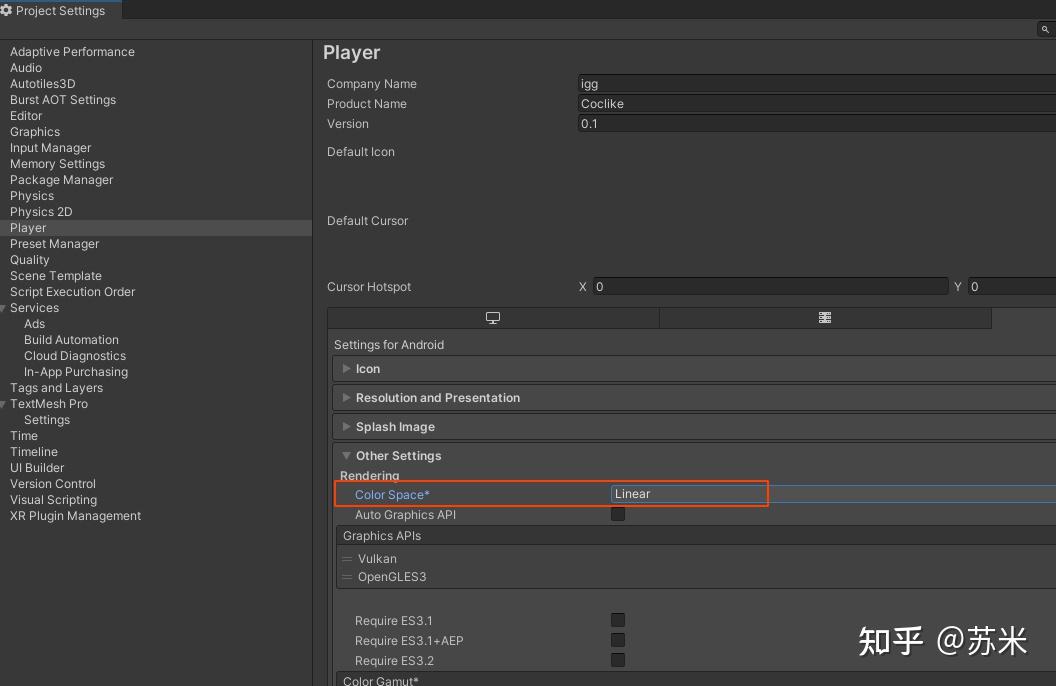Expand the Icon settings section

(x=368, y=369)
